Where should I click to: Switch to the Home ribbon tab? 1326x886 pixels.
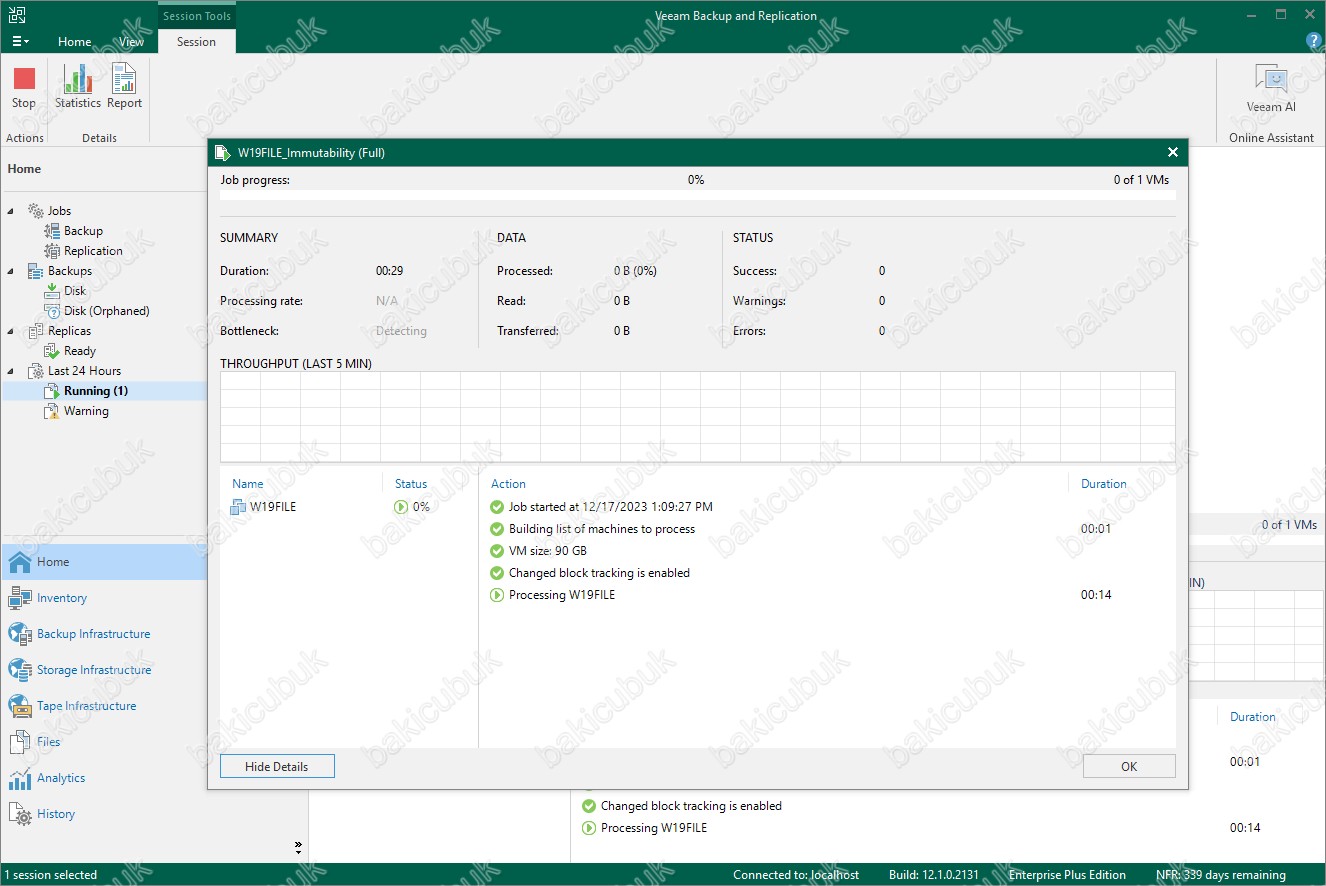(75, 42)
